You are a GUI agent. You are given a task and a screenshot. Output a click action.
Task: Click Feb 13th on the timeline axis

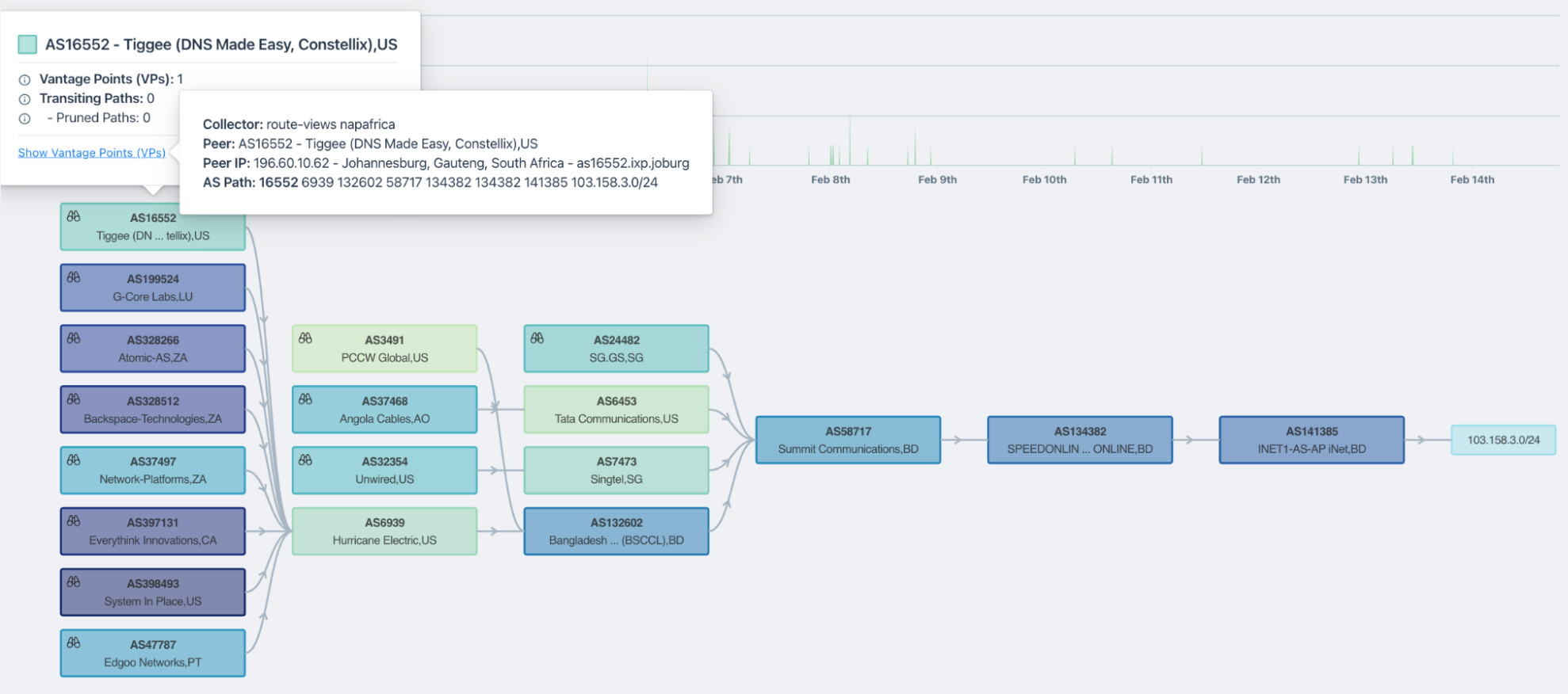click(1365, 180)
